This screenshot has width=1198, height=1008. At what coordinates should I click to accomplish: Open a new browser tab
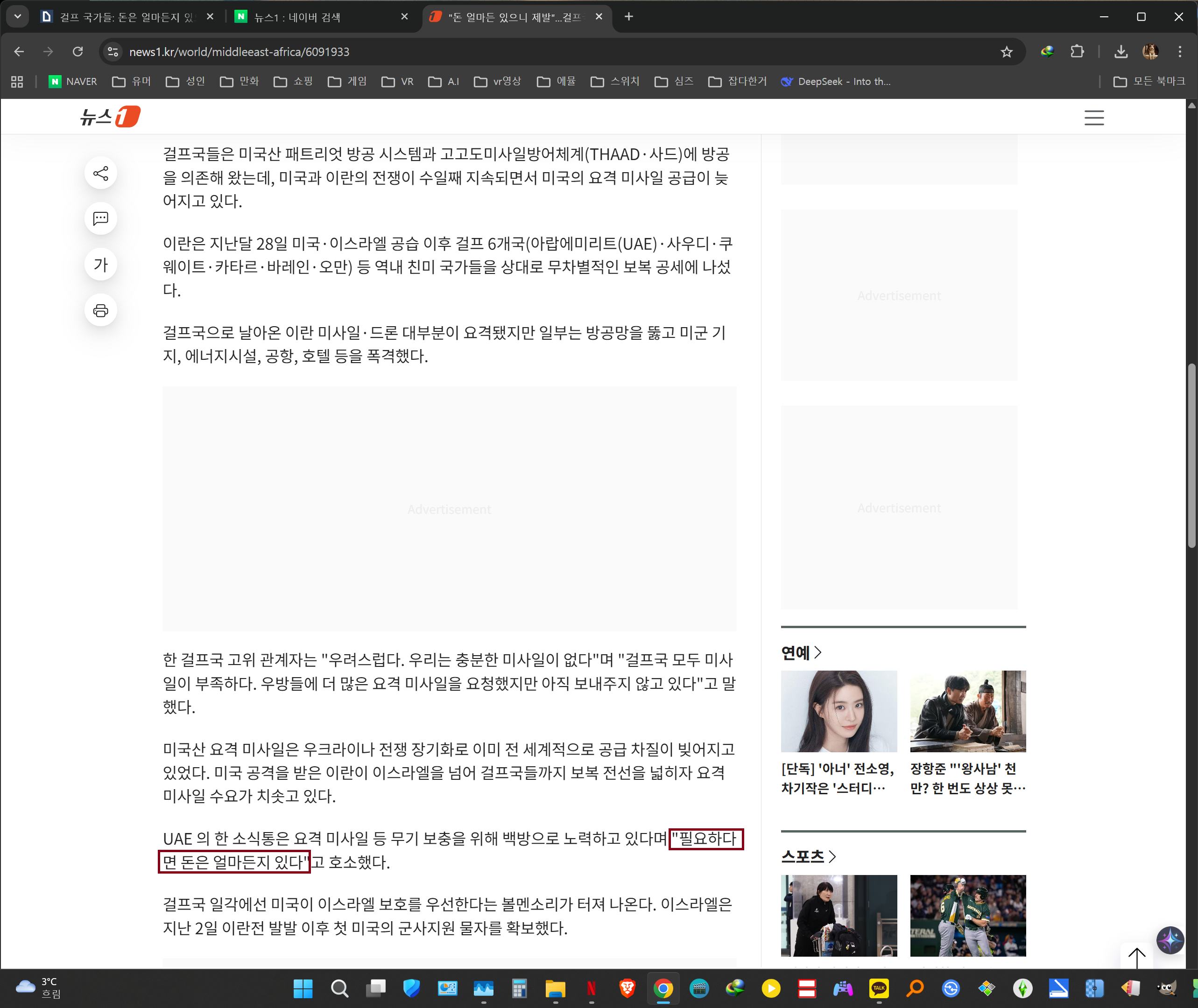click(x=629, y=17)
